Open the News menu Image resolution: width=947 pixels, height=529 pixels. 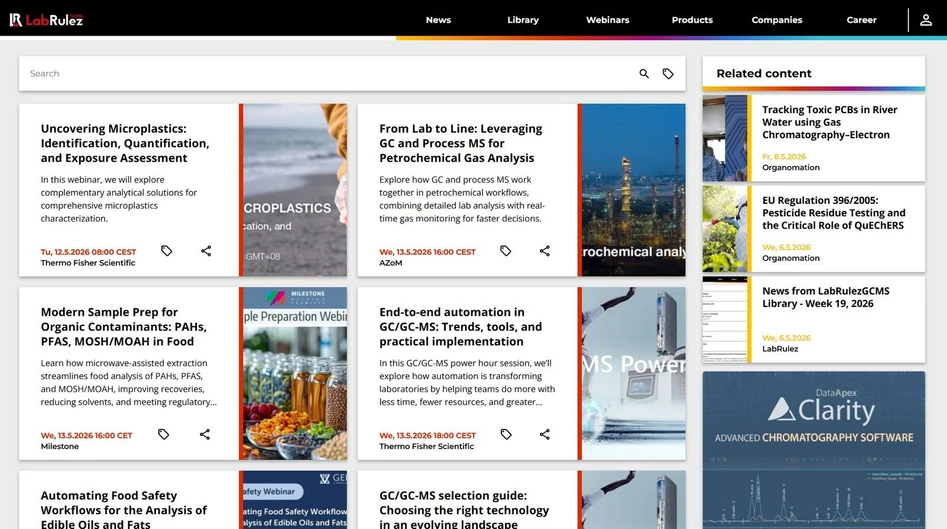point(438,20)
